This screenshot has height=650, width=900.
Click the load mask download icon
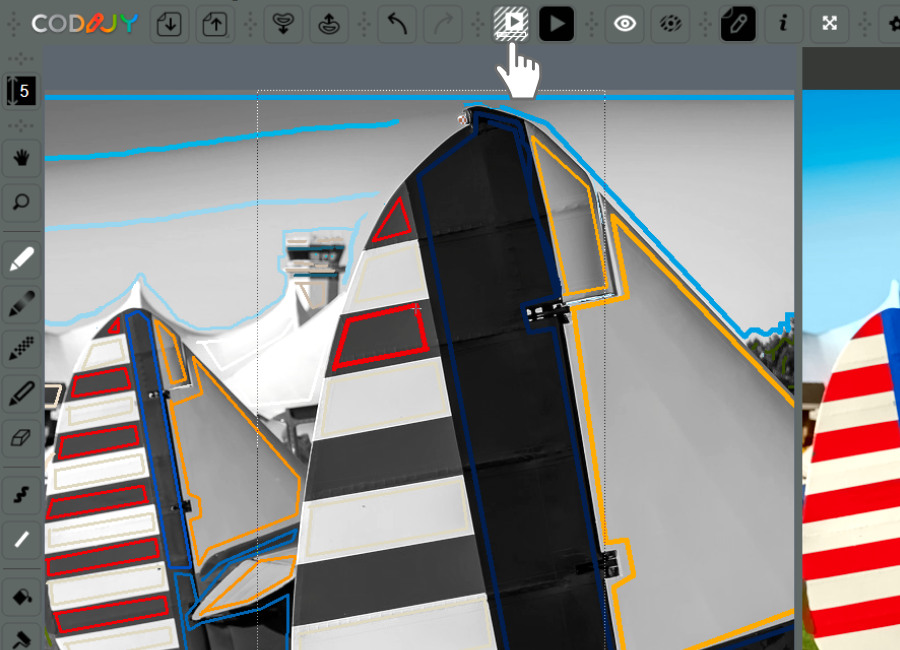pyautogui.click(x=283, y=24)
